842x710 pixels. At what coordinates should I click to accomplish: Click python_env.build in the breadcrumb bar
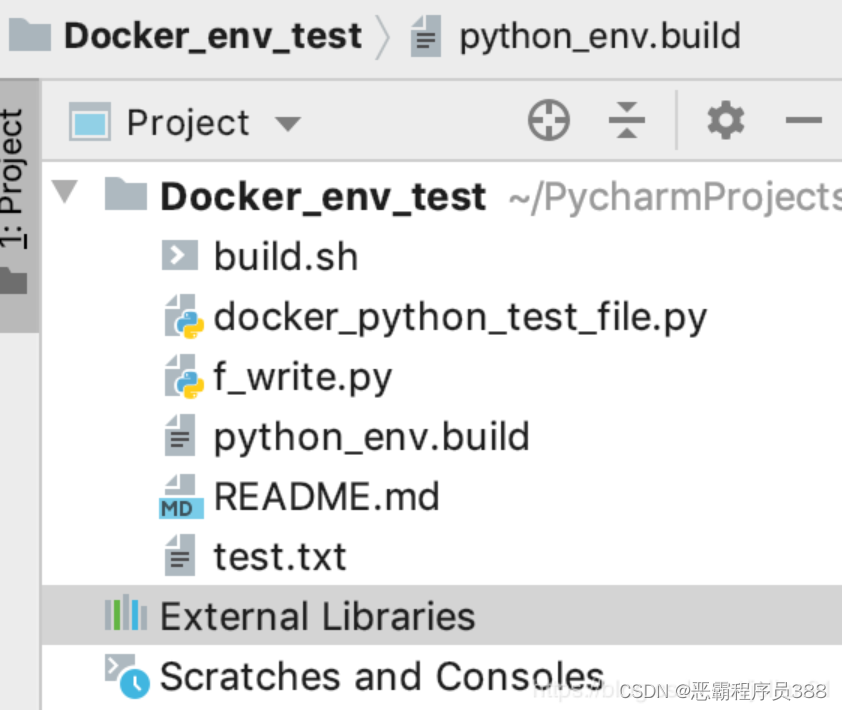(x=599, y=37)
